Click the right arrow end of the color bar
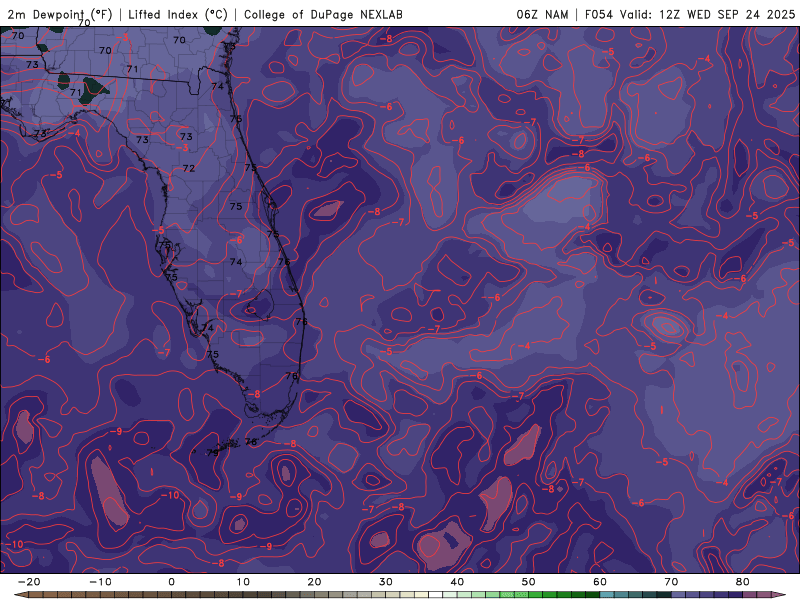This screenshot has height=600, width=800. [x=780, y=595]
